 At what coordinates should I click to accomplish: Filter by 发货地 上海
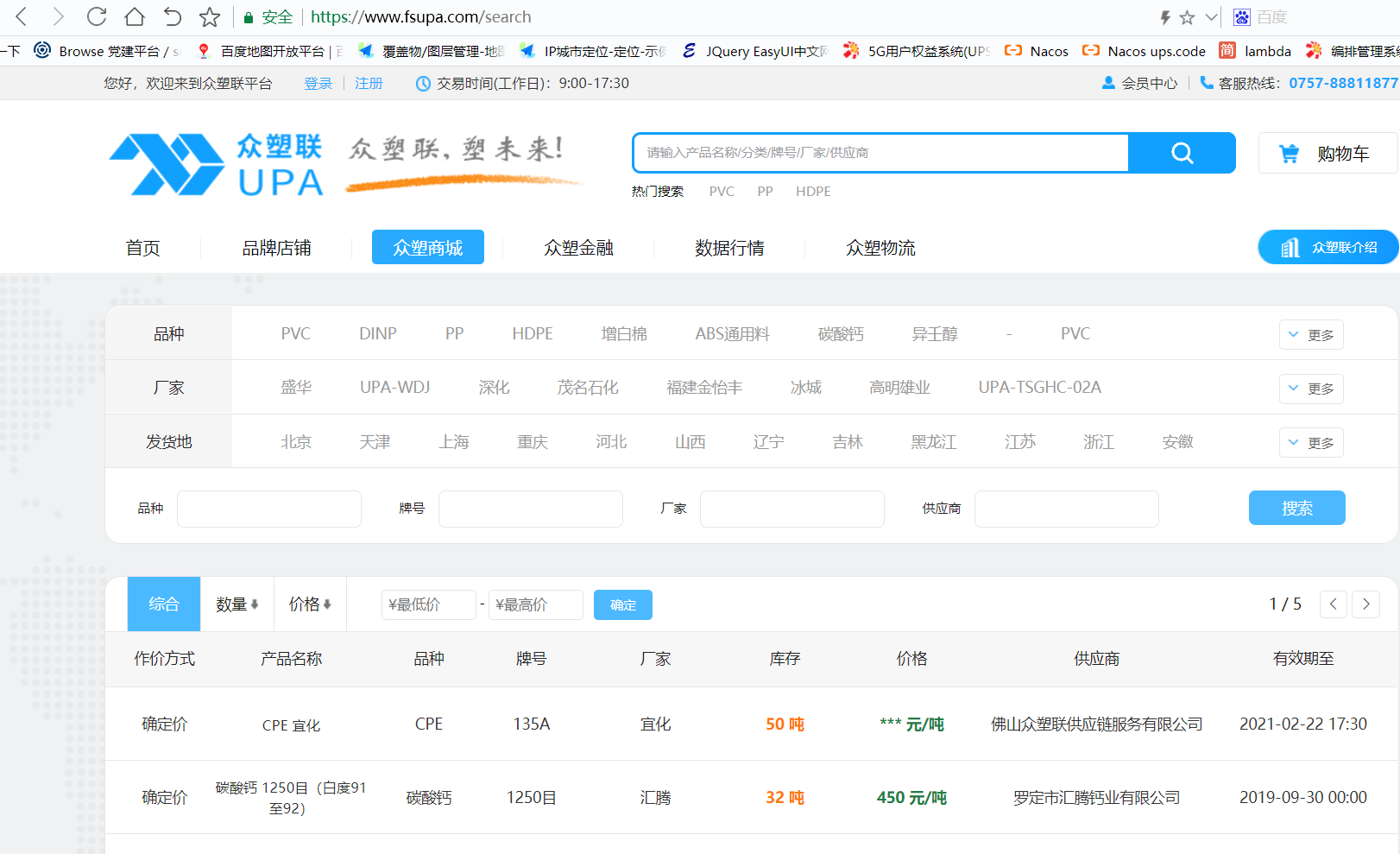[x=454, y=442]
